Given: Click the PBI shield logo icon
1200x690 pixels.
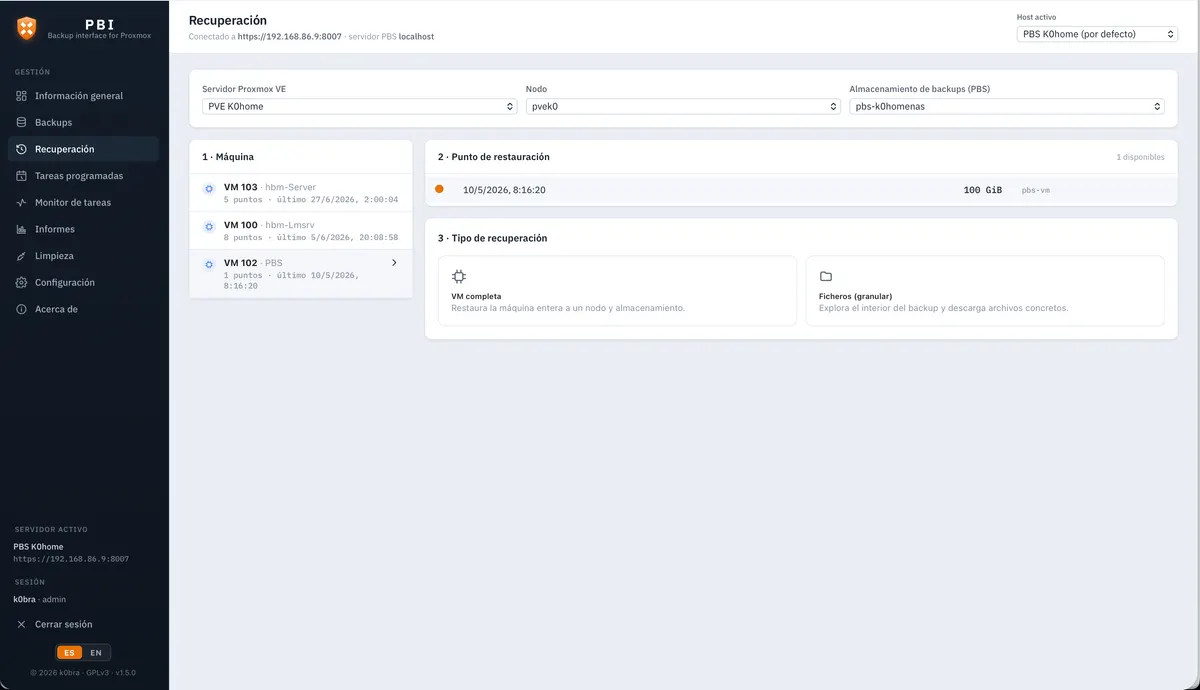Looking at the screenshot, I should 27,28.
